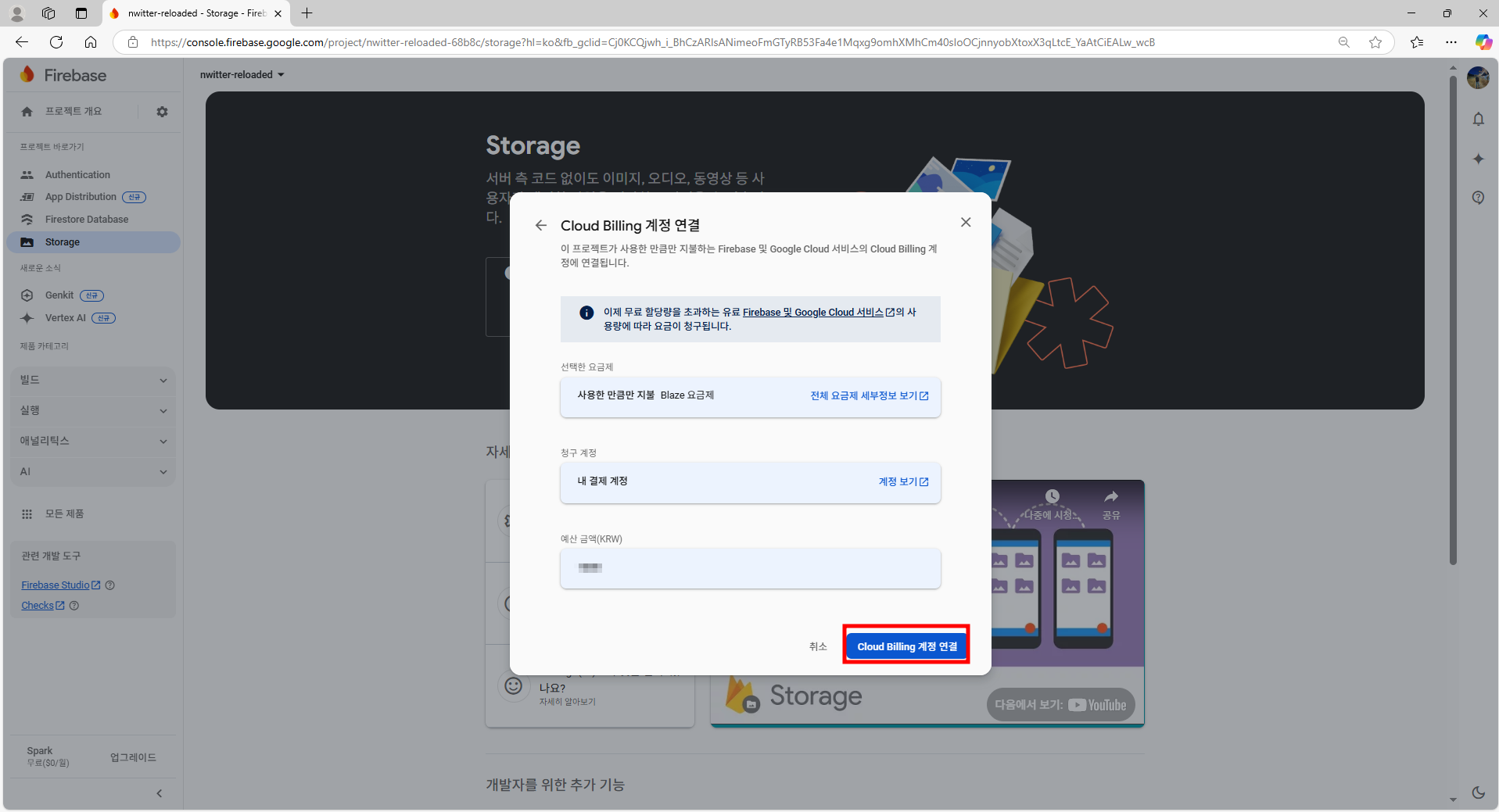Close the Cloud Billing dialog
Screen dimensions: 1499x812
click(x=966, y=222)
